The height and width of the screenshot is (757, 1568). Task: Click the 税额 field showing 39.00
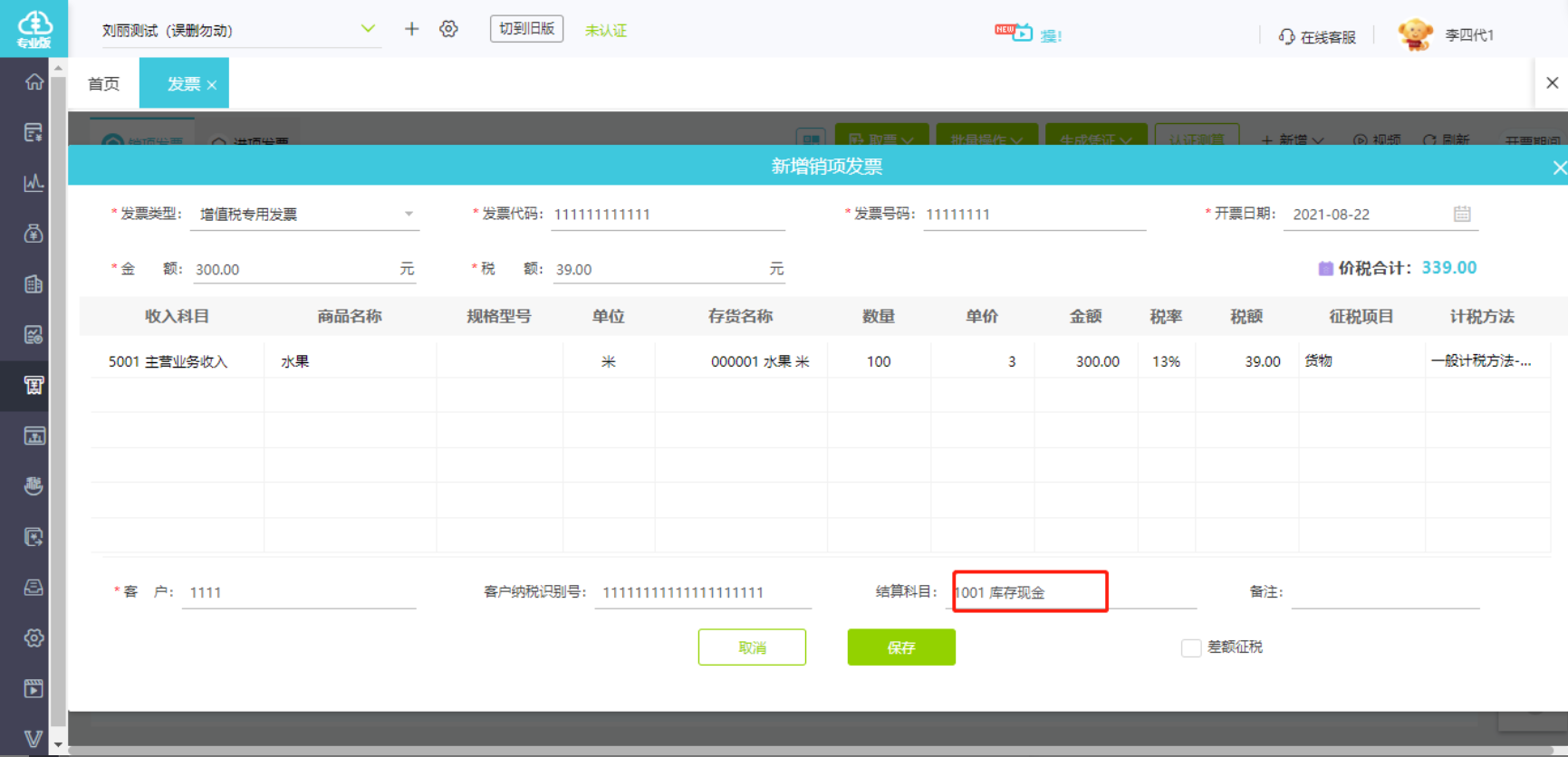[x=669, y=270]
